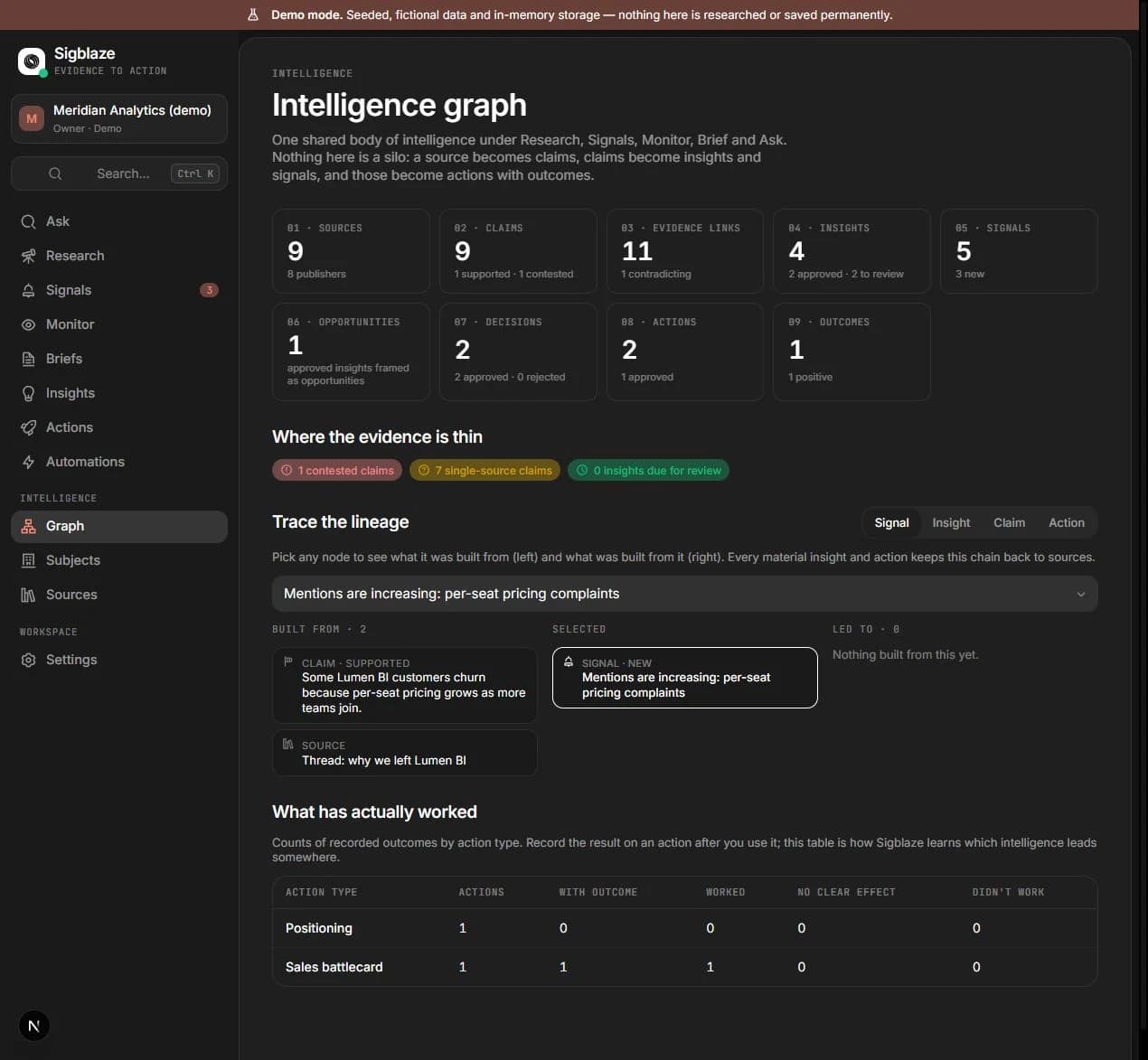The height and width of the screenshot is (1060, 1148).
Task: Switch lineage view to Signal
Action: (x=891, y=522)
